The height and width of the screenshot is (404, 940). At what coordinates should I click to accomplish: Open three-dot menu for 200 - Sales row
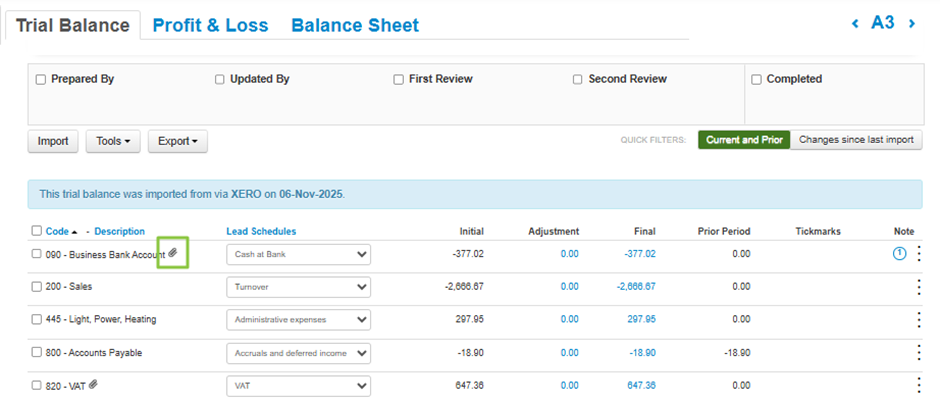tap(918, 287)
